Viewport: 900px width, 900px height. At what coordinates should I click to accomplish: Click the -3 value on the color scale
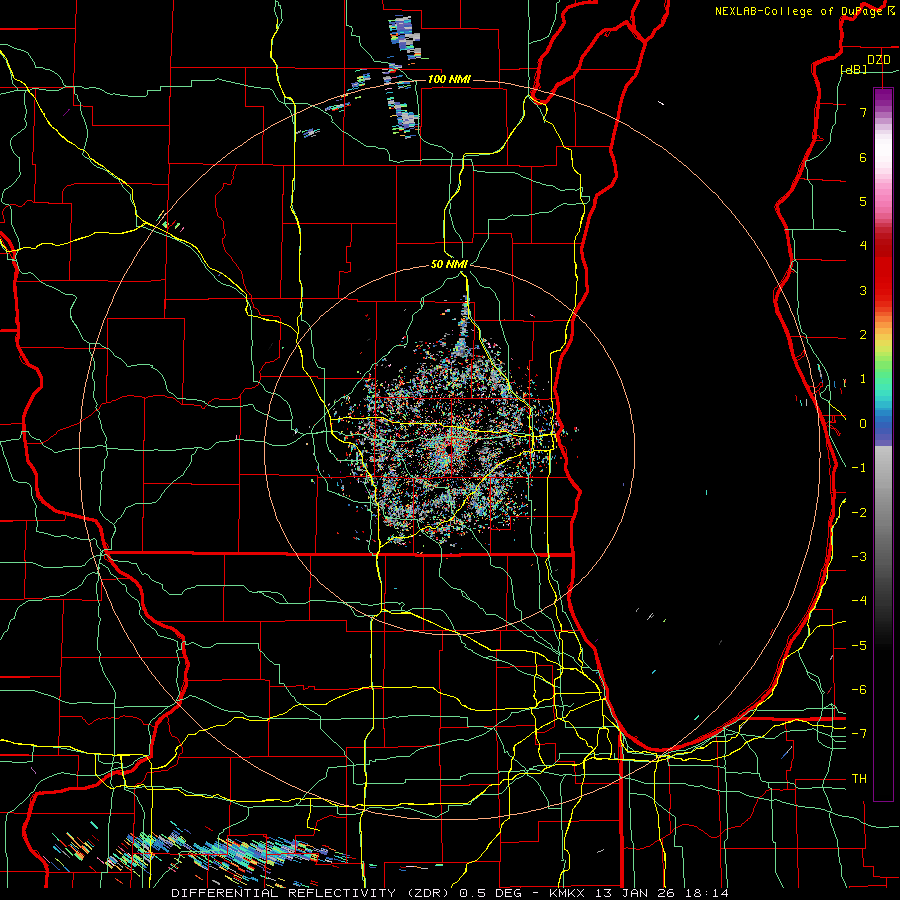(x=859, y=557)
